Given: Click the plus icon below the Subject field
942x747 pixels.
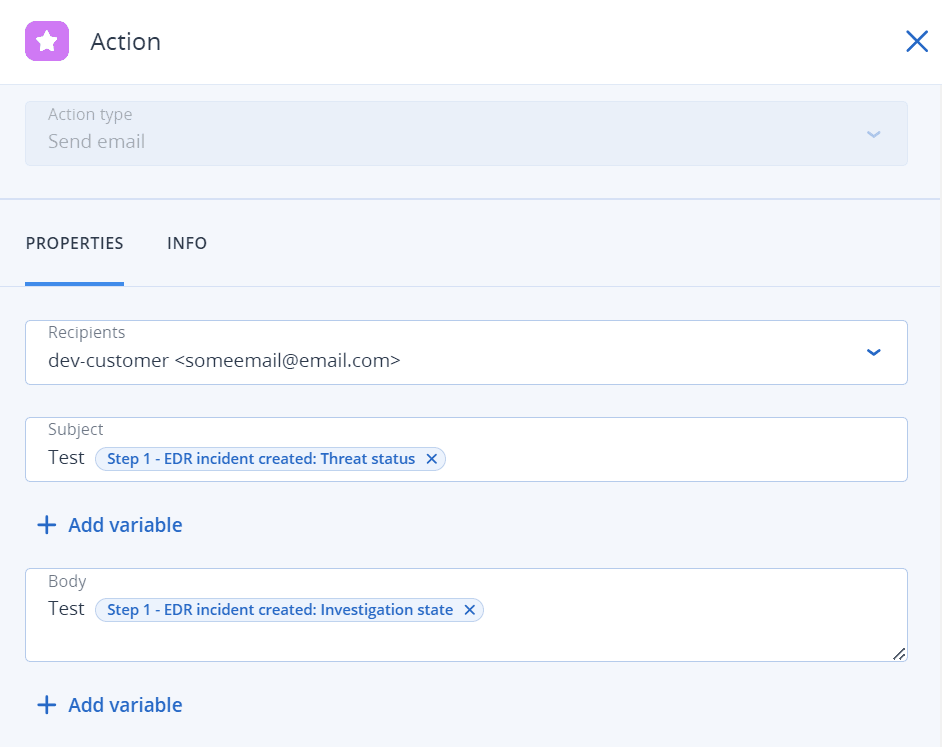Looking at the screenshot, I should (x=46, y=525).
